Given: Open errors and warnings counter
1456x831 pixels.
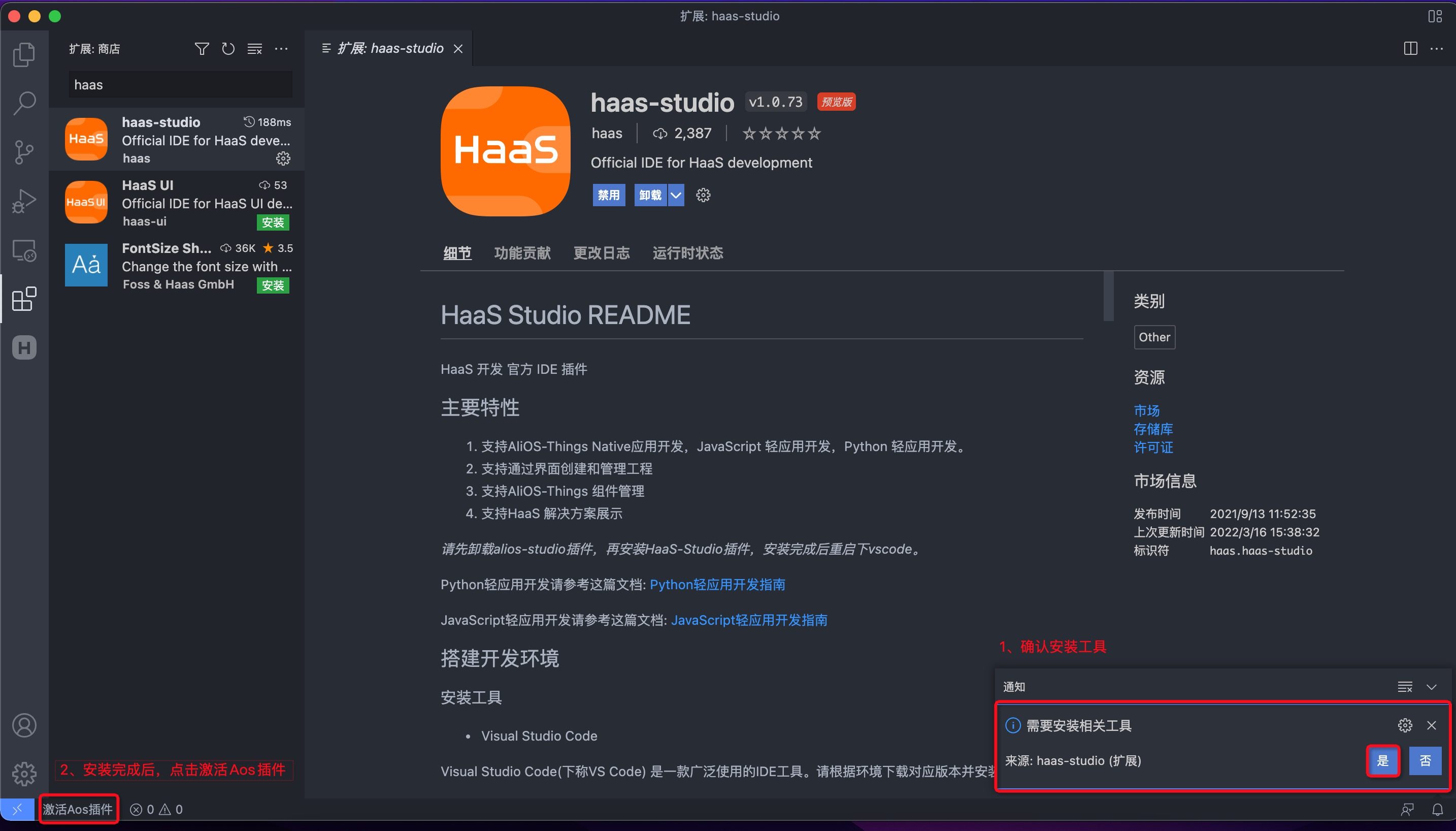Looking at the screenshot, I should (156, 809).
